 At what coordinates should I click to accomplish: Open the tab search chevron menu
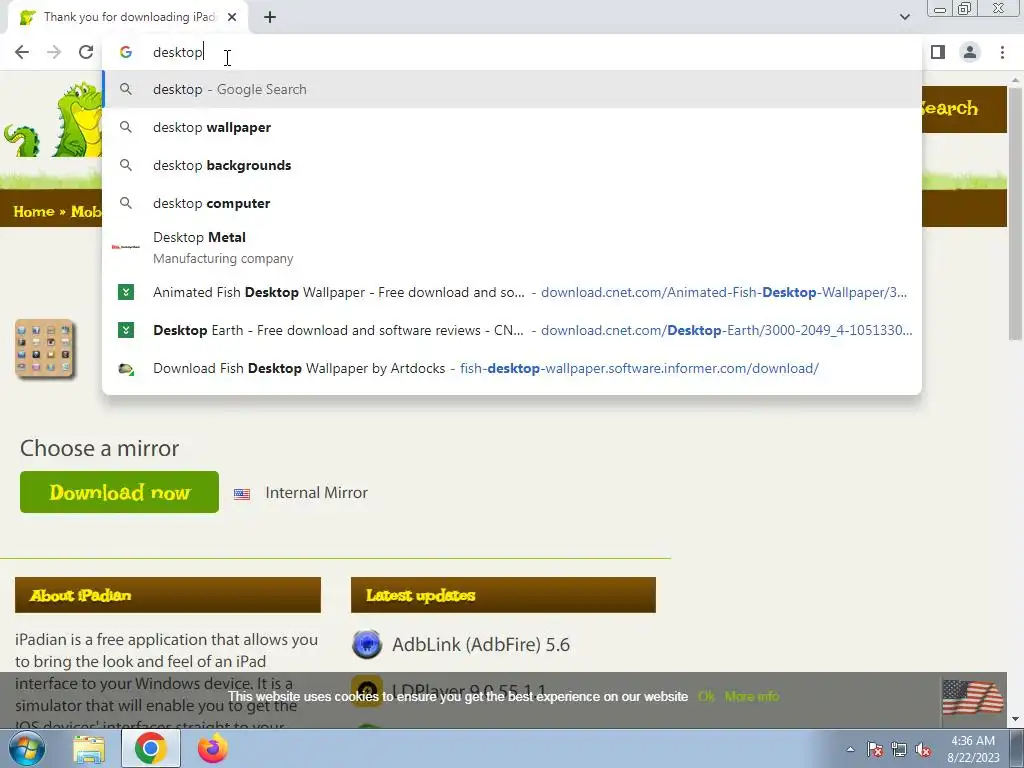[x=904, y=17]
